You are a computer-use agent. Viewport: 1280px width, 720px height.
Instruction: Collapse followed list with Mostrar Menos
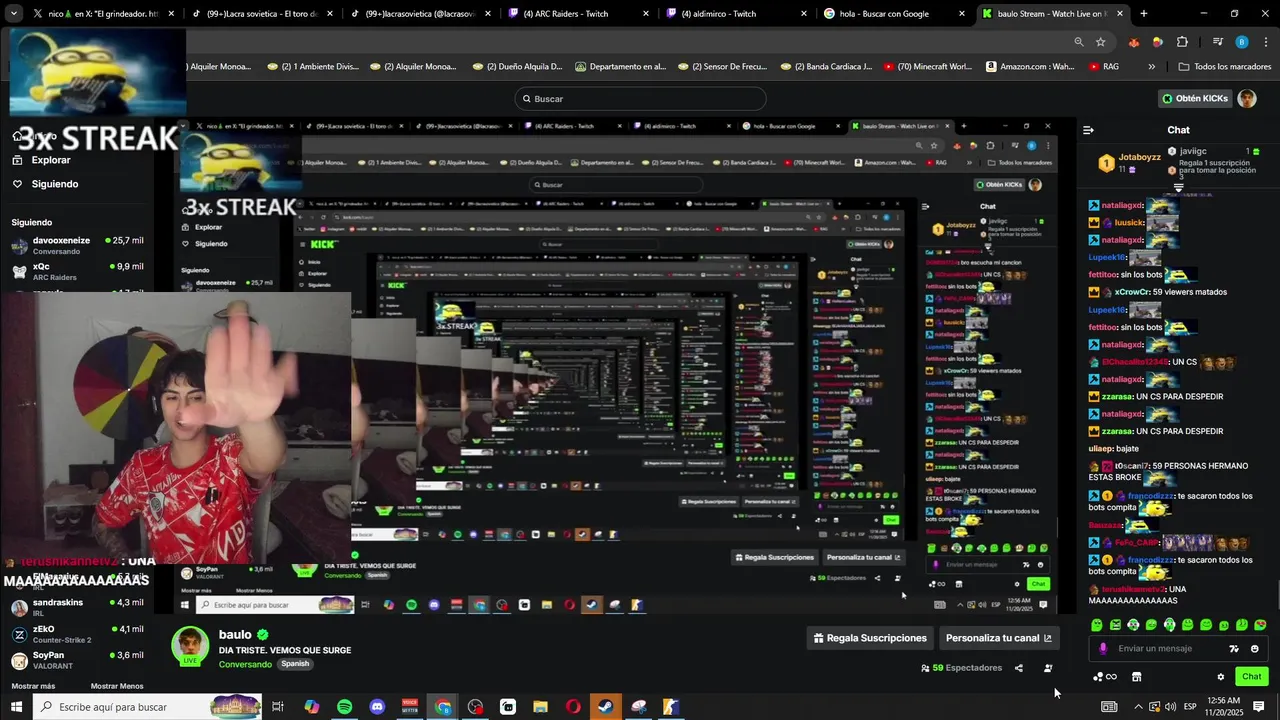tap(117, 686)
